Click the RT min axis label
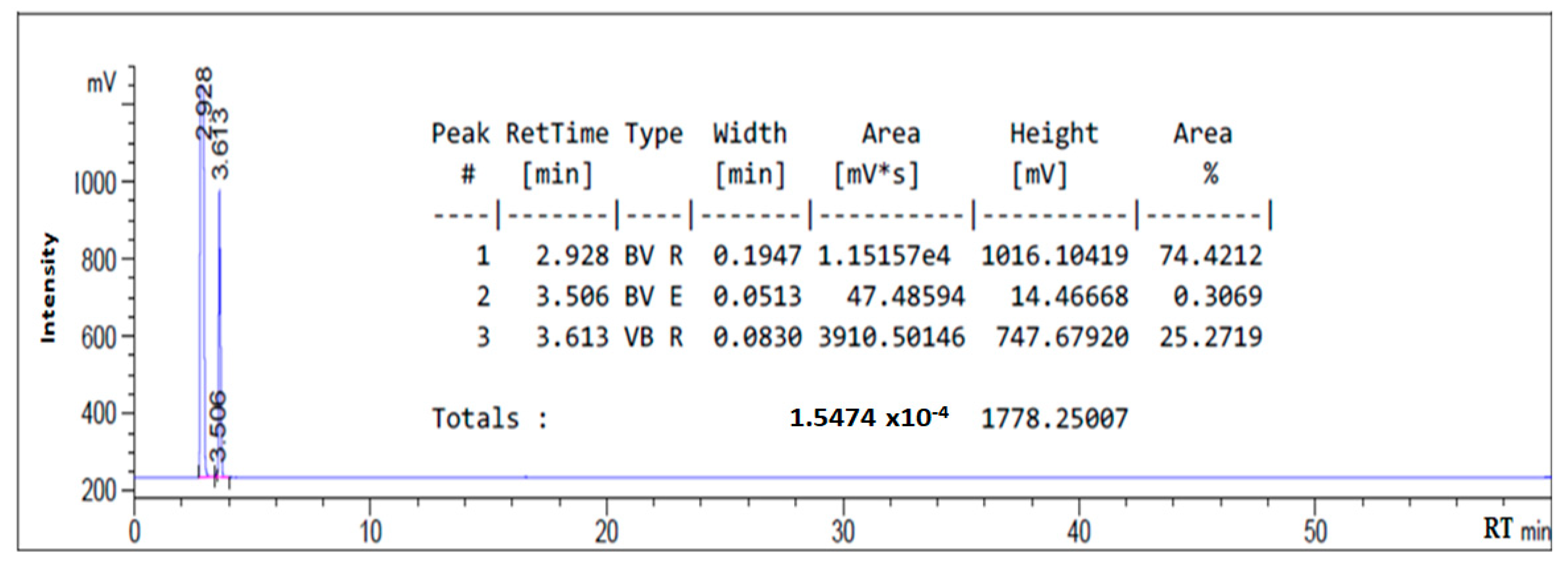The width and height of the screenshot is (1568, 572). pos(1516,529)
